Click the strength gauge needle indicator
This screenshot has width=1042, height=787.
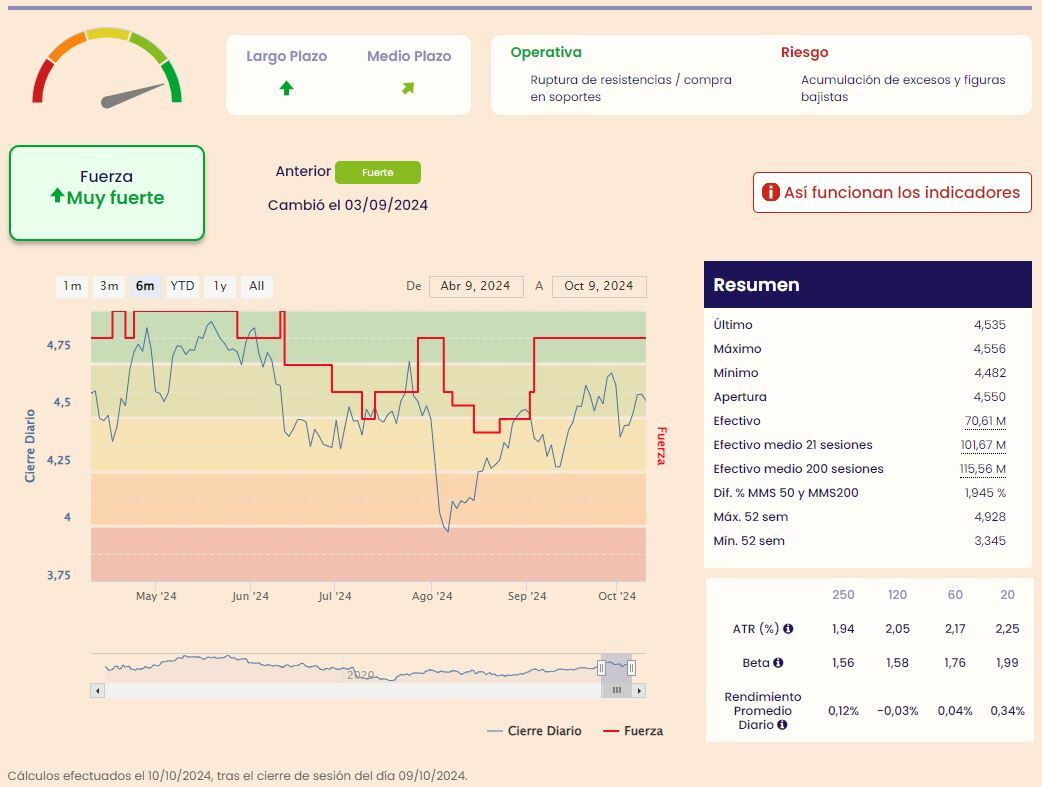pyautogui.click(x=132, y=96)
